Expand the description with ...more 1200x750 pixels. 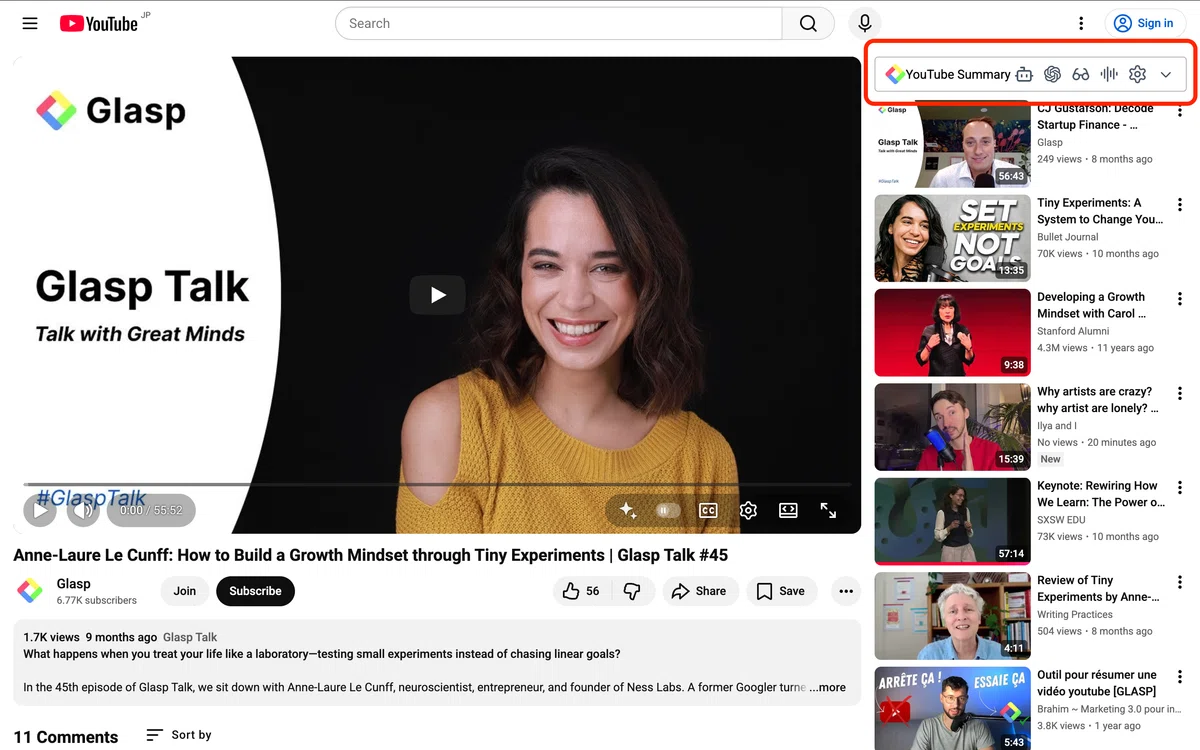point(828,687)
